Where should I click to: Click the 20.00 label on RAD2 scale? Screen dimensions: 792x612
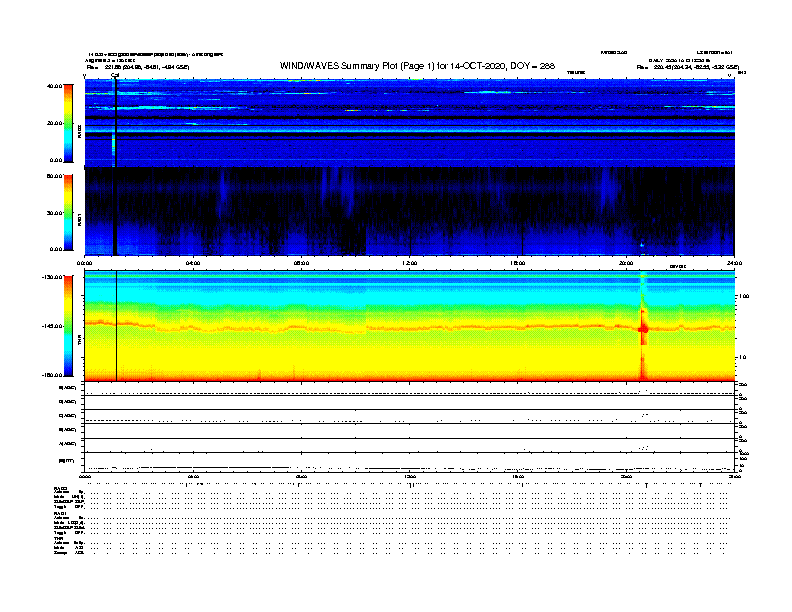coord(54,123)
